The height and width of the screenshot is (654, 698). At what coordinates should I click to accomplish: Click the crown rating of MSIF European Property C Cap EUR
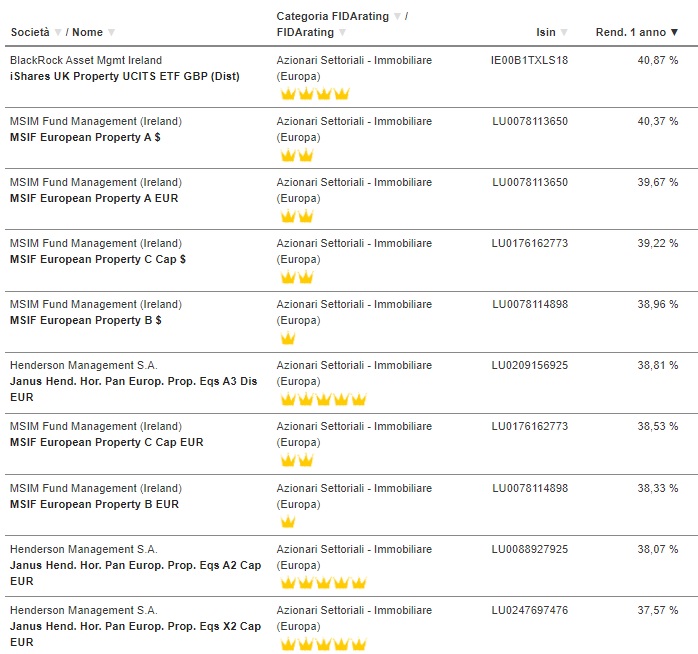coord(297,460)
